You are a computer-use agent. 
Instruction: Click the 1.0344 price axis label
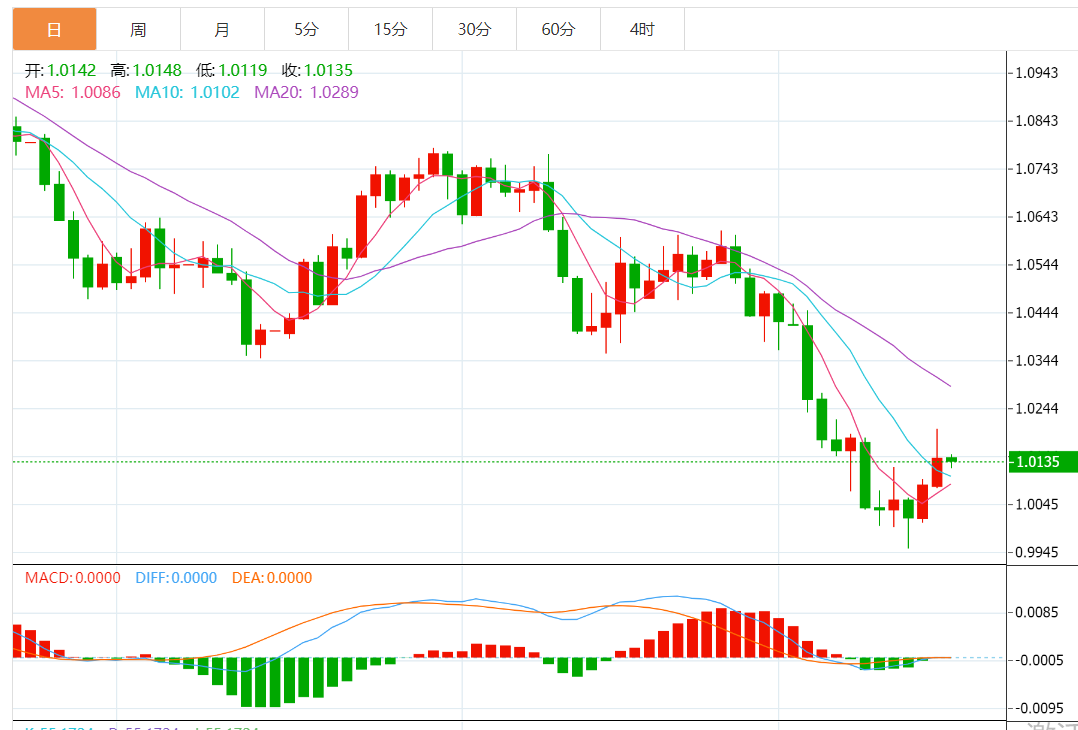point(1037,361)
